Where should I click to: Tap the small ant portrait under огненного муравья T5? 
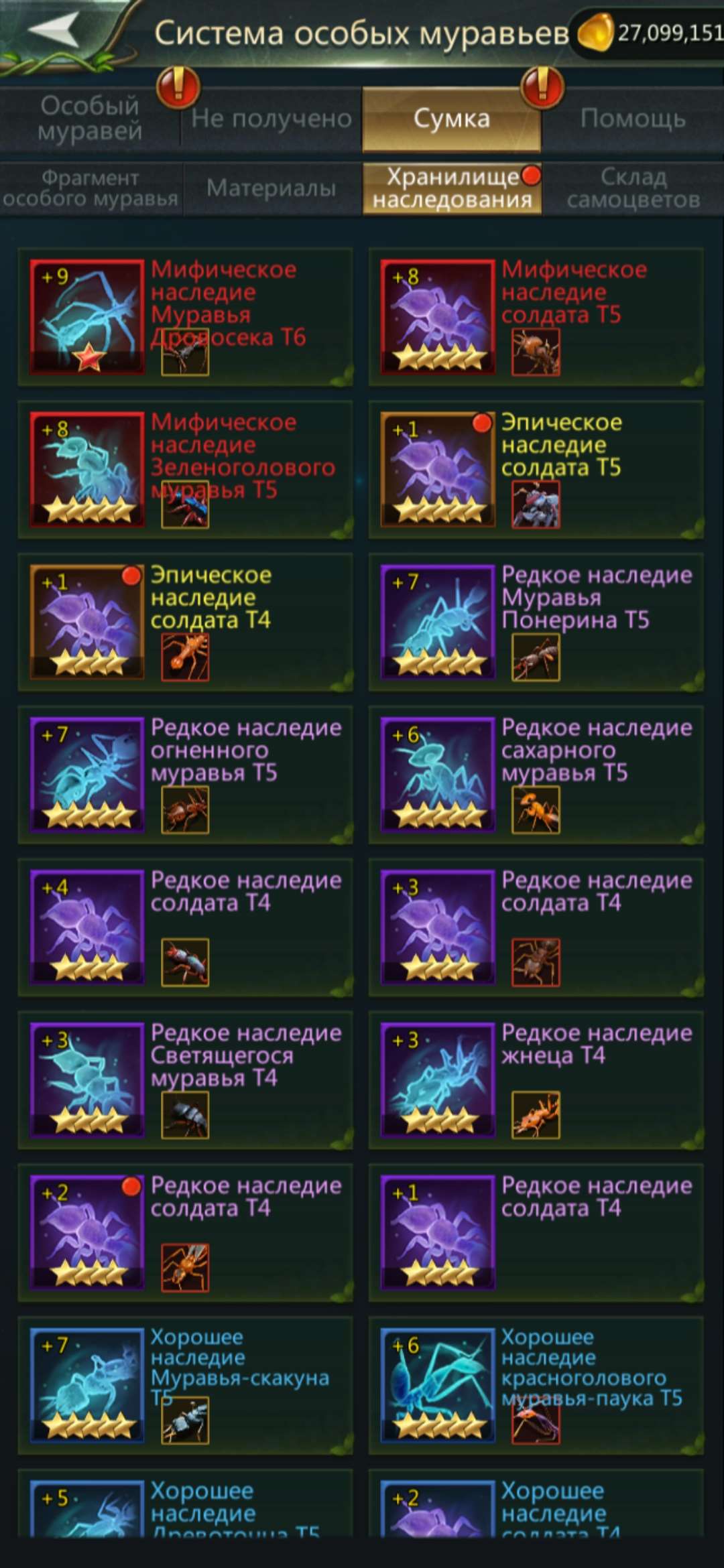click(185, 810)
